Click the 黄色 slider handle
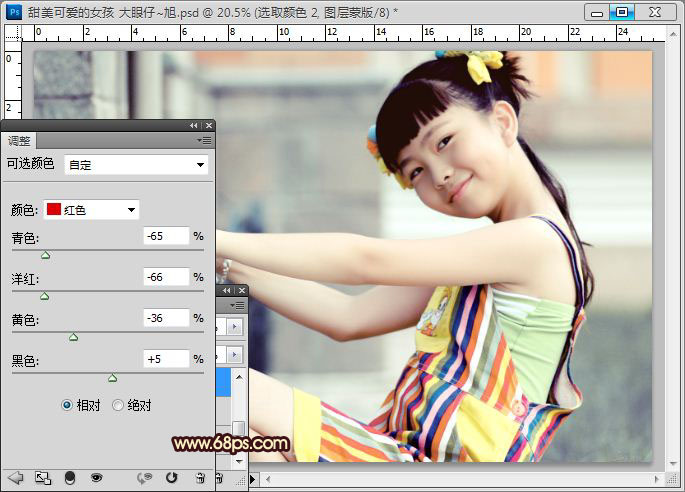685x492 pixels. [73, 337]
